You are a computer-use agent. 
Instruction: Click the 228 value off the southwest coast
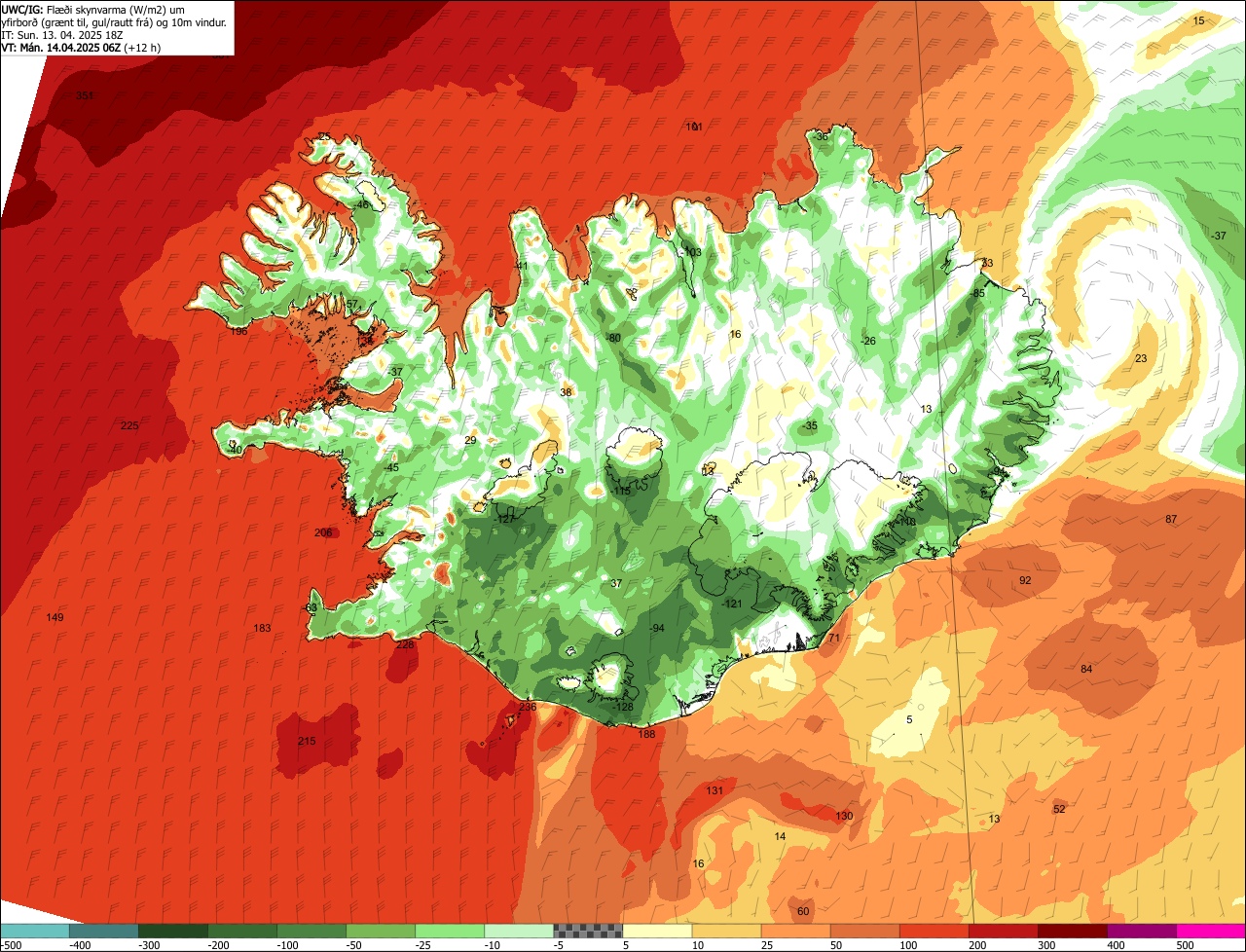pos(406,644)
